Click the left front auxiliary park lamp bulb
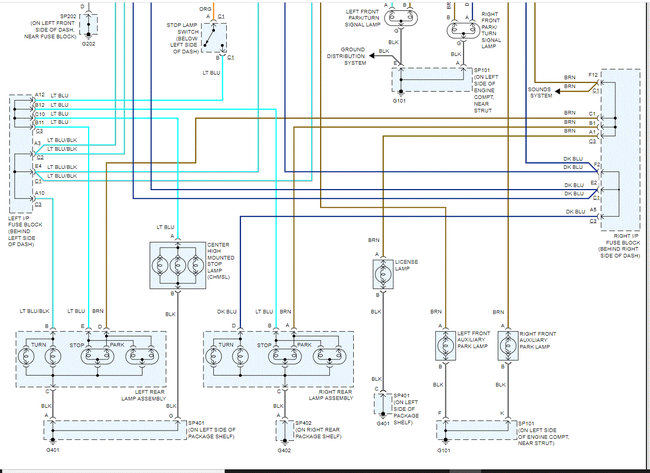Viewport: 650px width, 473px height. coord(446,345)
